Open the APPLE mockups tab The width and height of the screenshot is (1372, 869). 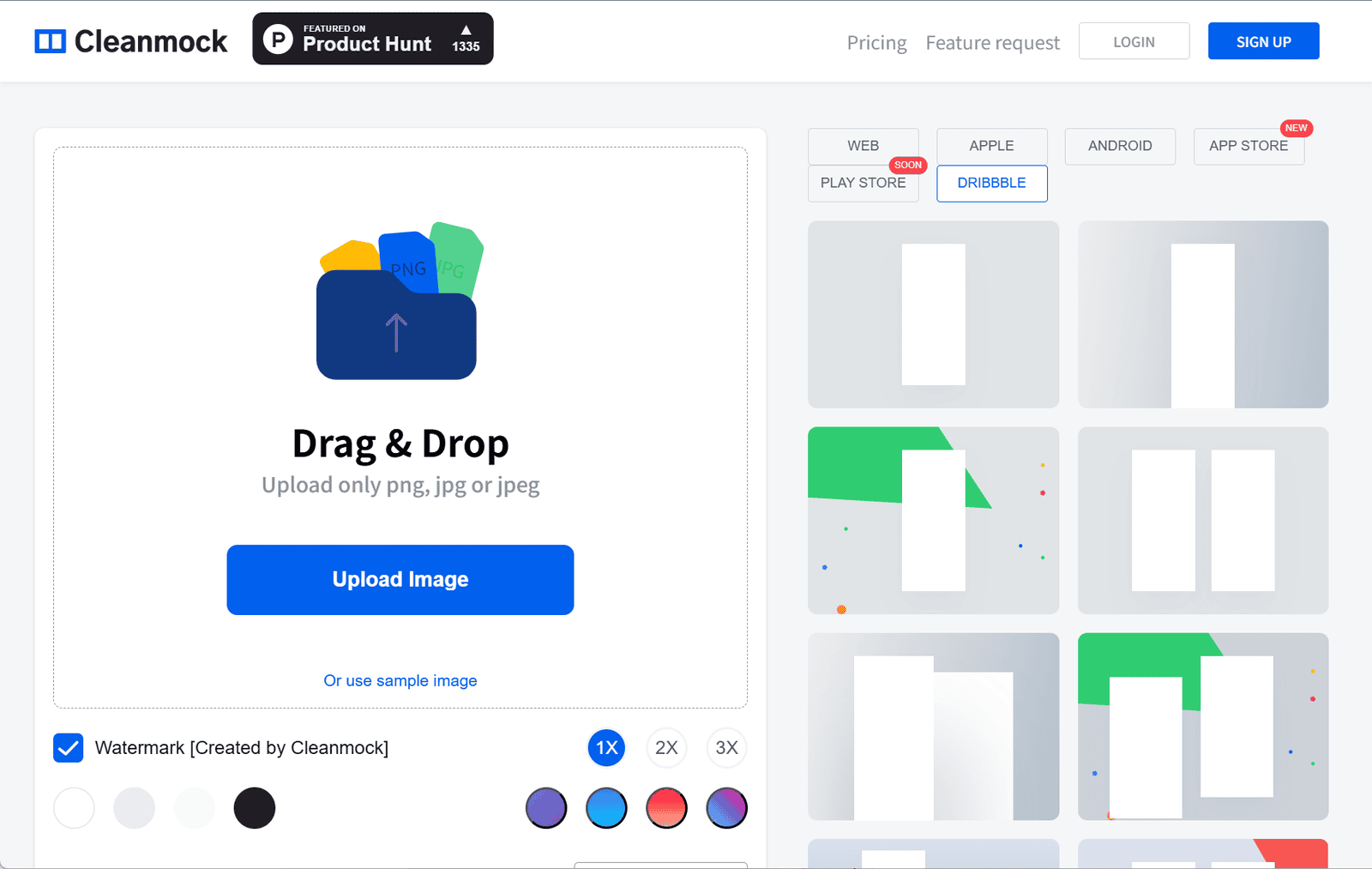click(991, 146)
